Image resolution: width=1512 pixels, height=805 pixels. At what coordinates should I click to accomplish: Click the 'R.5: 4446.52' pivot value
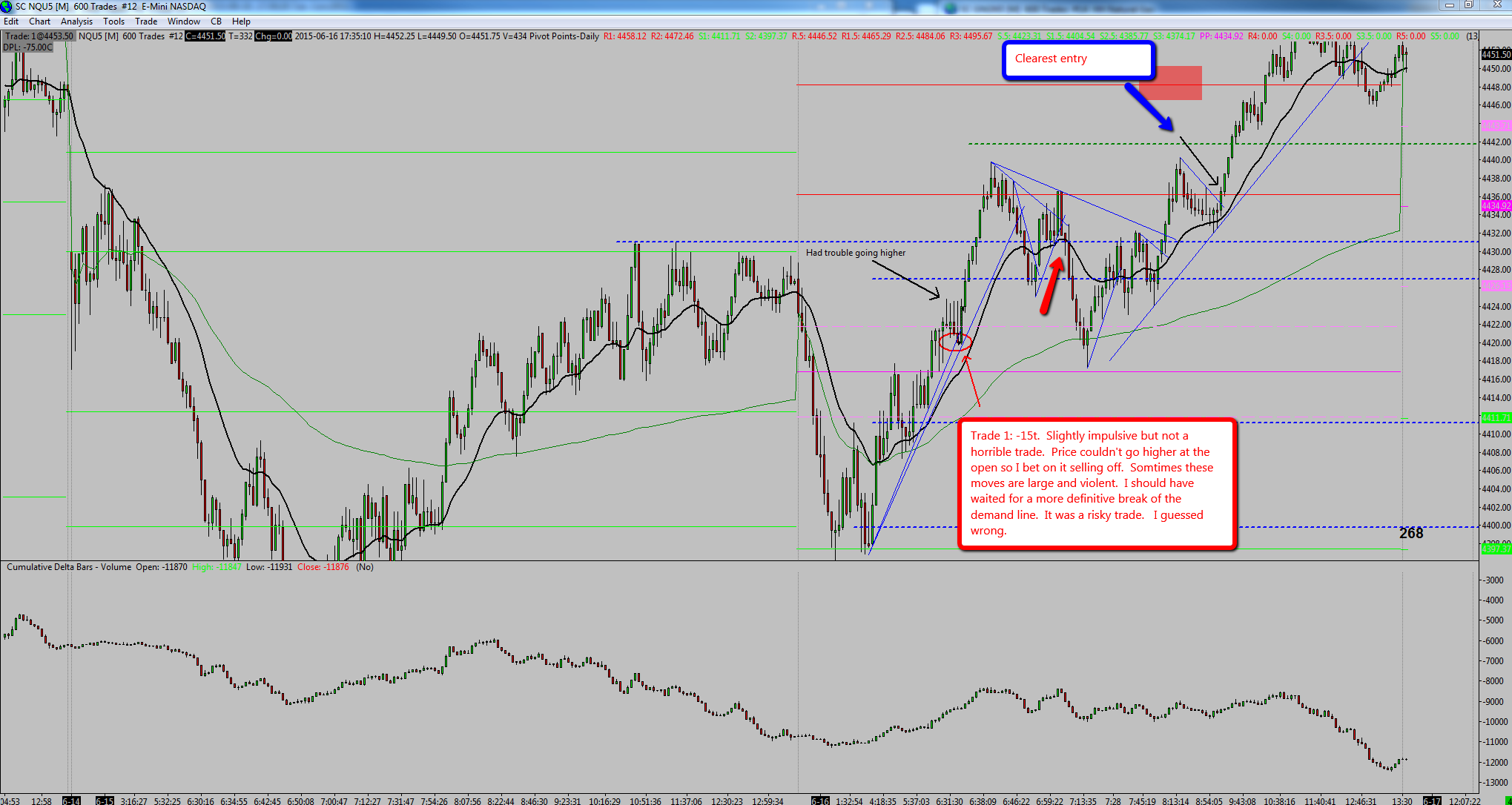click(814, 36)
